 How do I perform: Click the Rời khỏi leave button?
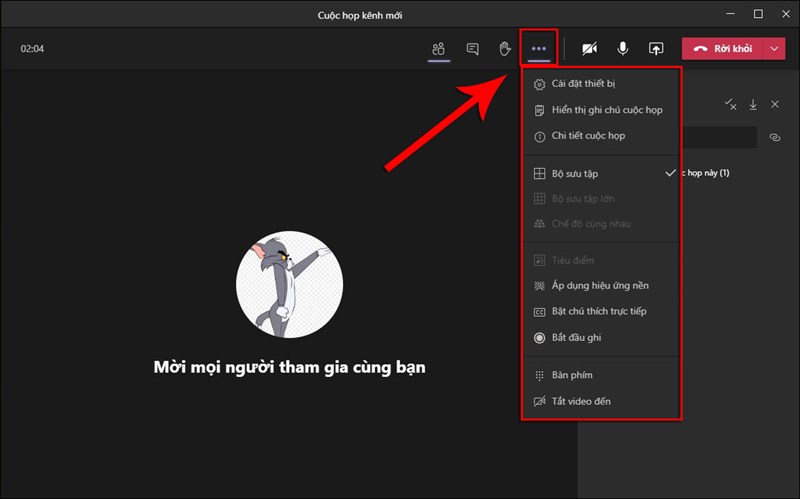(722, 48)
